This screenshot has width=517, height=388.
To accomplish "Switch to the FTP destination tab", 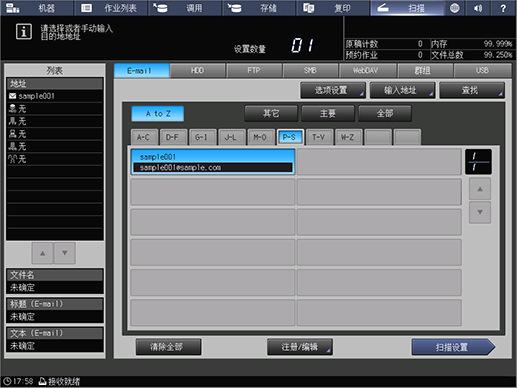I will pyautogui.click(x=254, y=71).
